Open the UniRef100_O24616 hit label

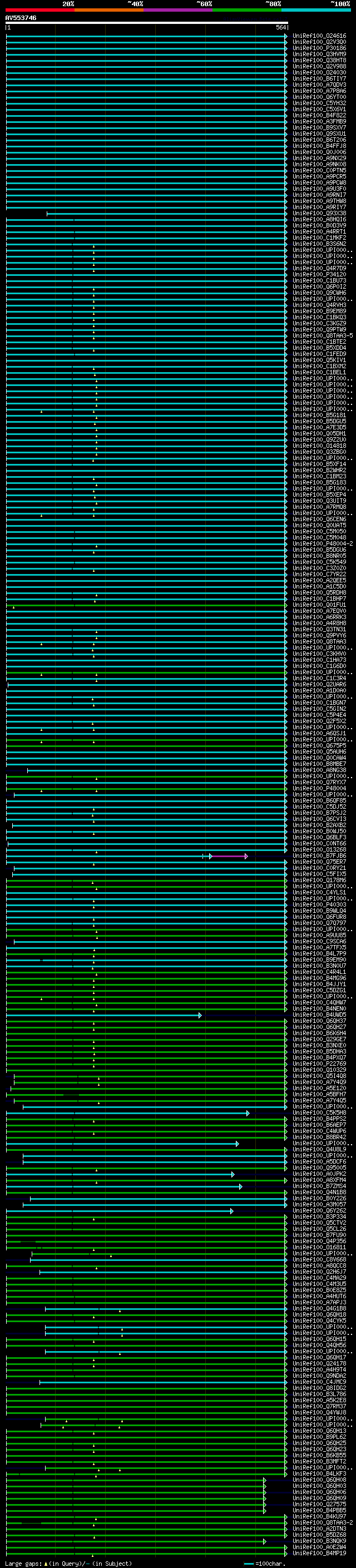319,36
